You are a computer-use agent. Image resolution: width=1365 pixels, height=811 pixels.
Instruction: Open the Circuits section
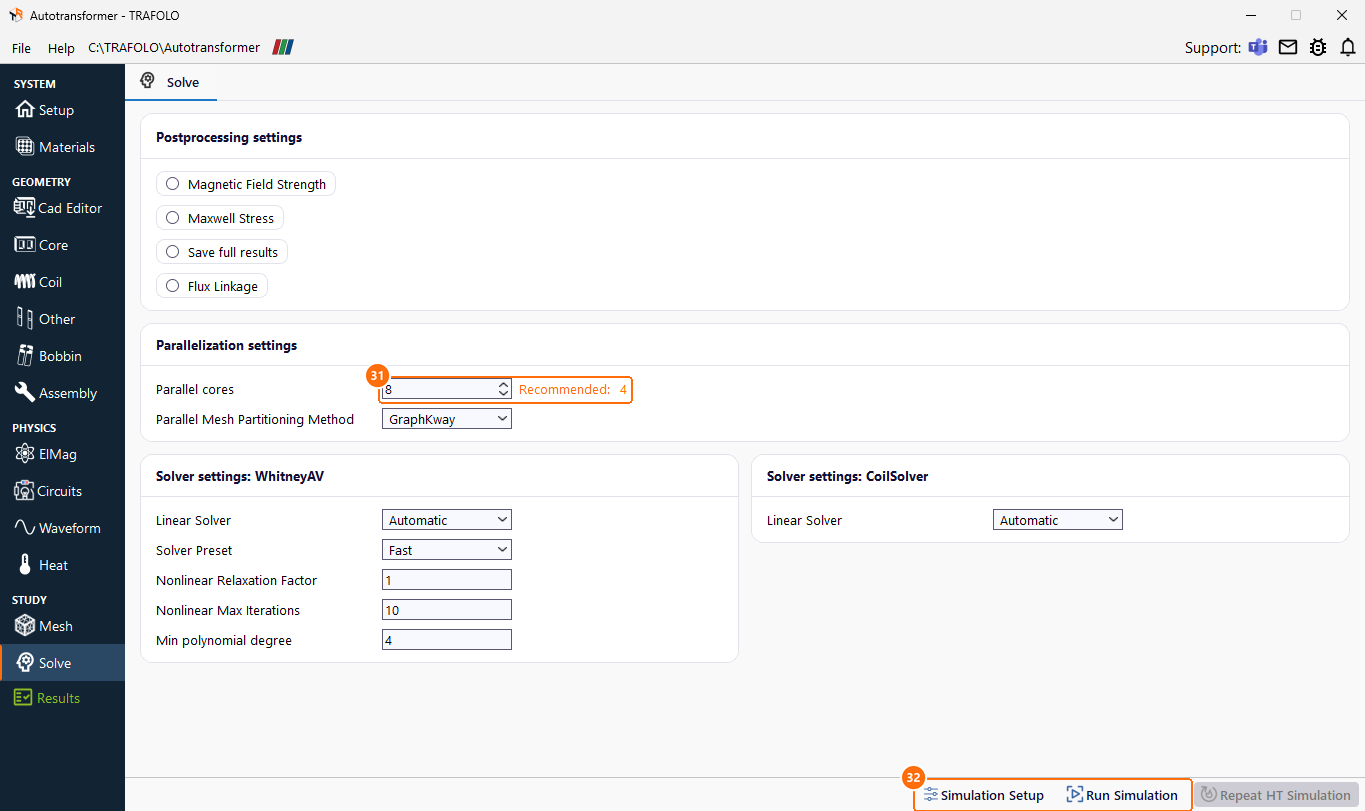tap(49, 491)
